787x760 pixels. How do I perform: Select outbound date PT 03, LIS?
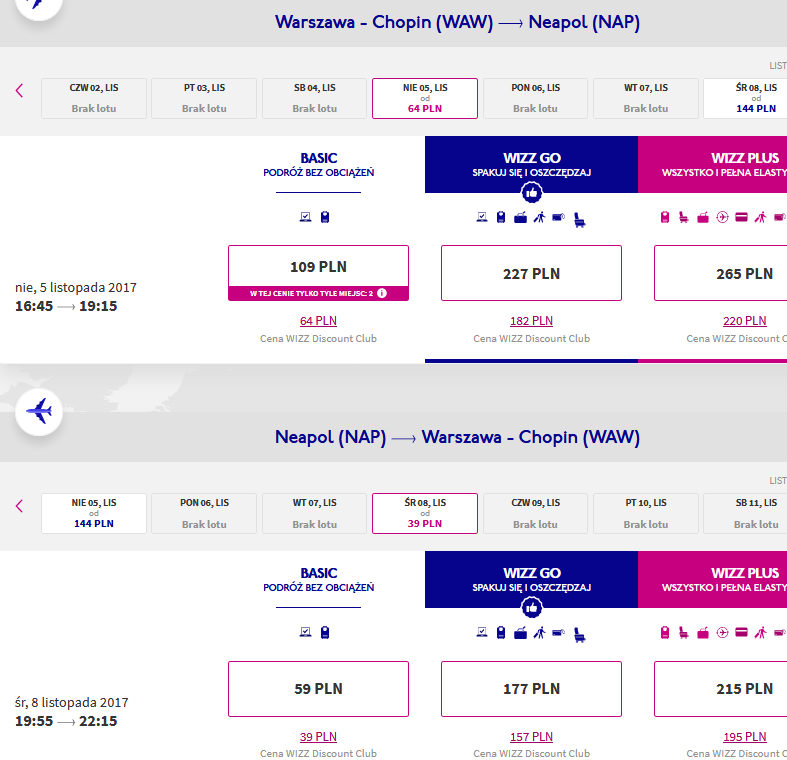[x=204, y=98]
